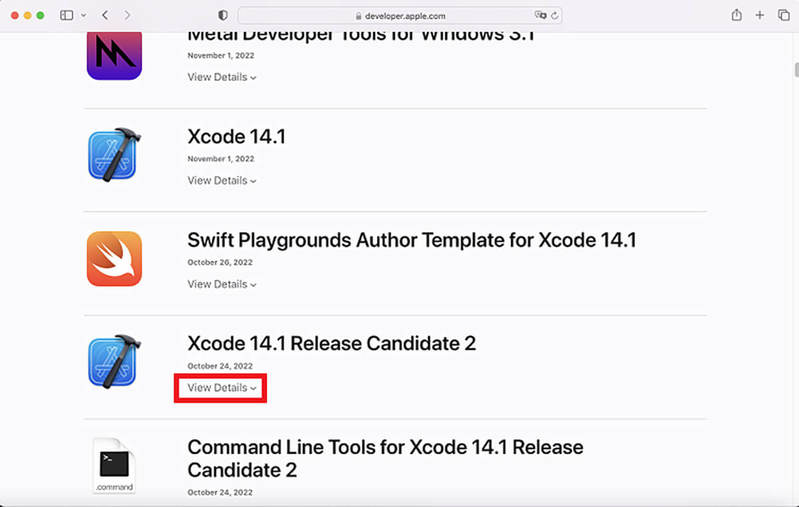
Task: Go forward to next page
Action: 127,15
